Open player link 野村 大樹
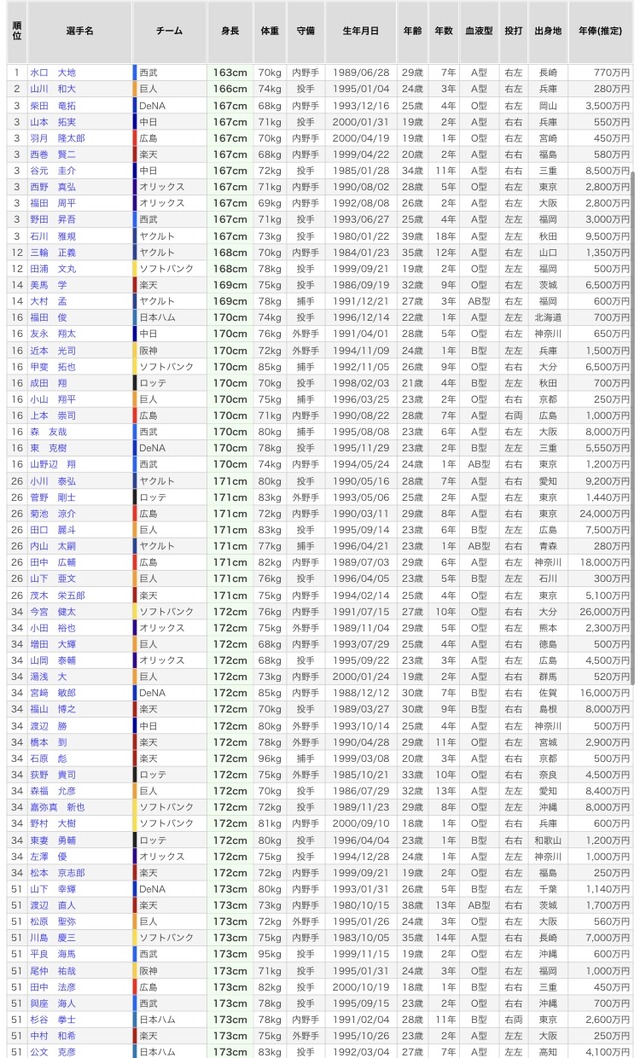 [53, 823]
